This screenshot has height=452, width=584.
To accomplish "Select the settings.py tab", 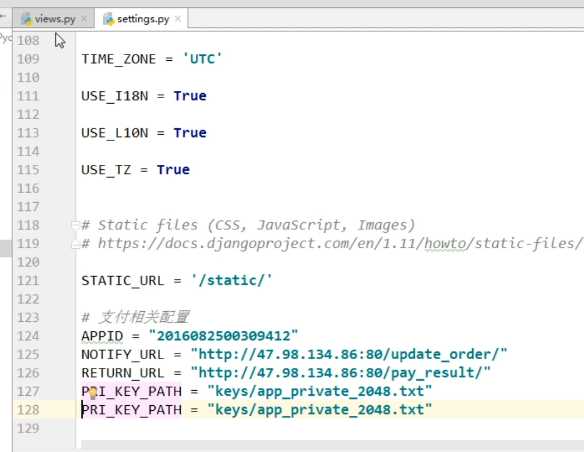I will [x=143, y=19].
